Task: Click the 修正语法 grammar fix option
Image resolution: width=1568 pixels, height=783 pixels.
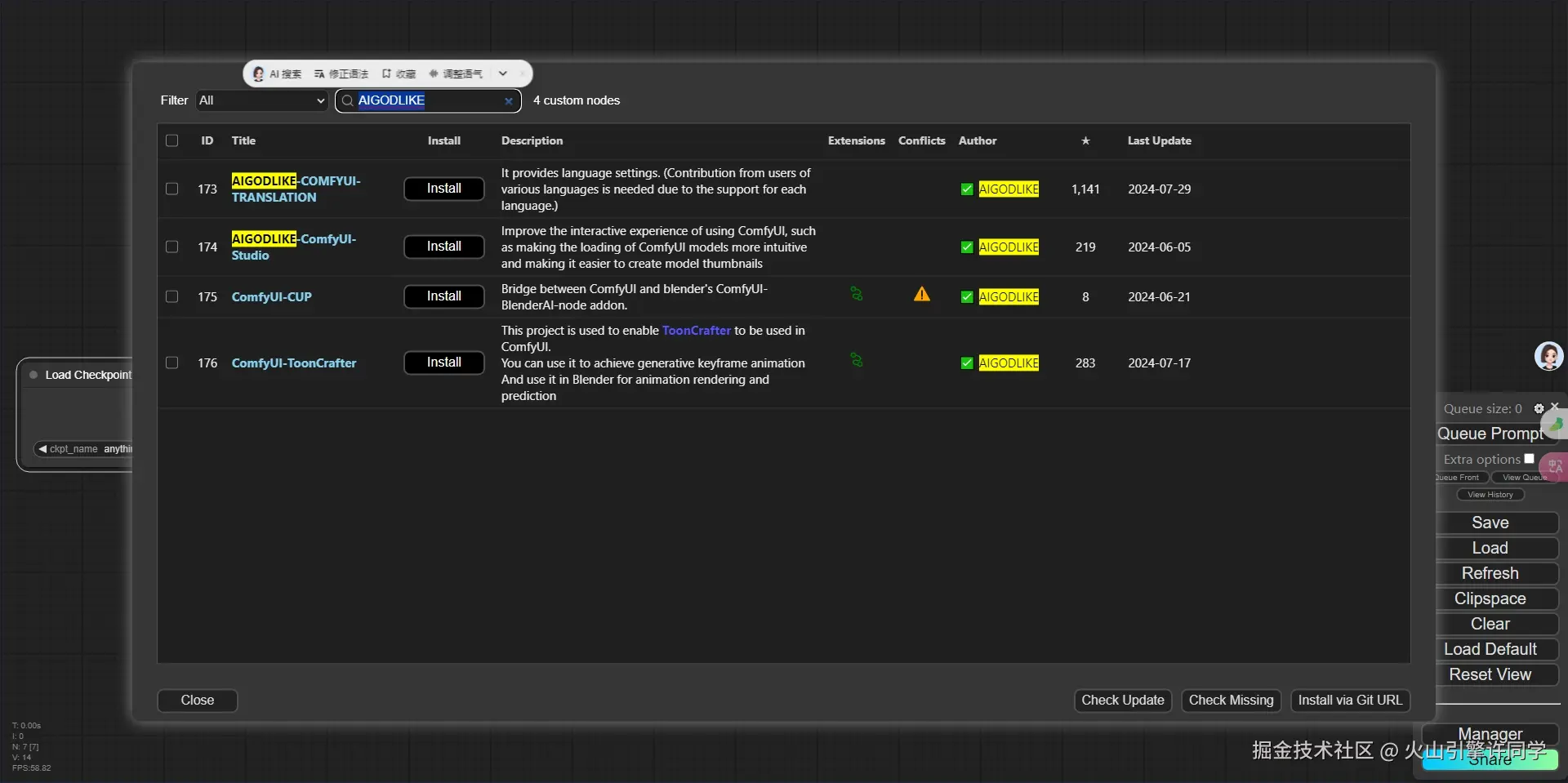Action: click(341, 73)
